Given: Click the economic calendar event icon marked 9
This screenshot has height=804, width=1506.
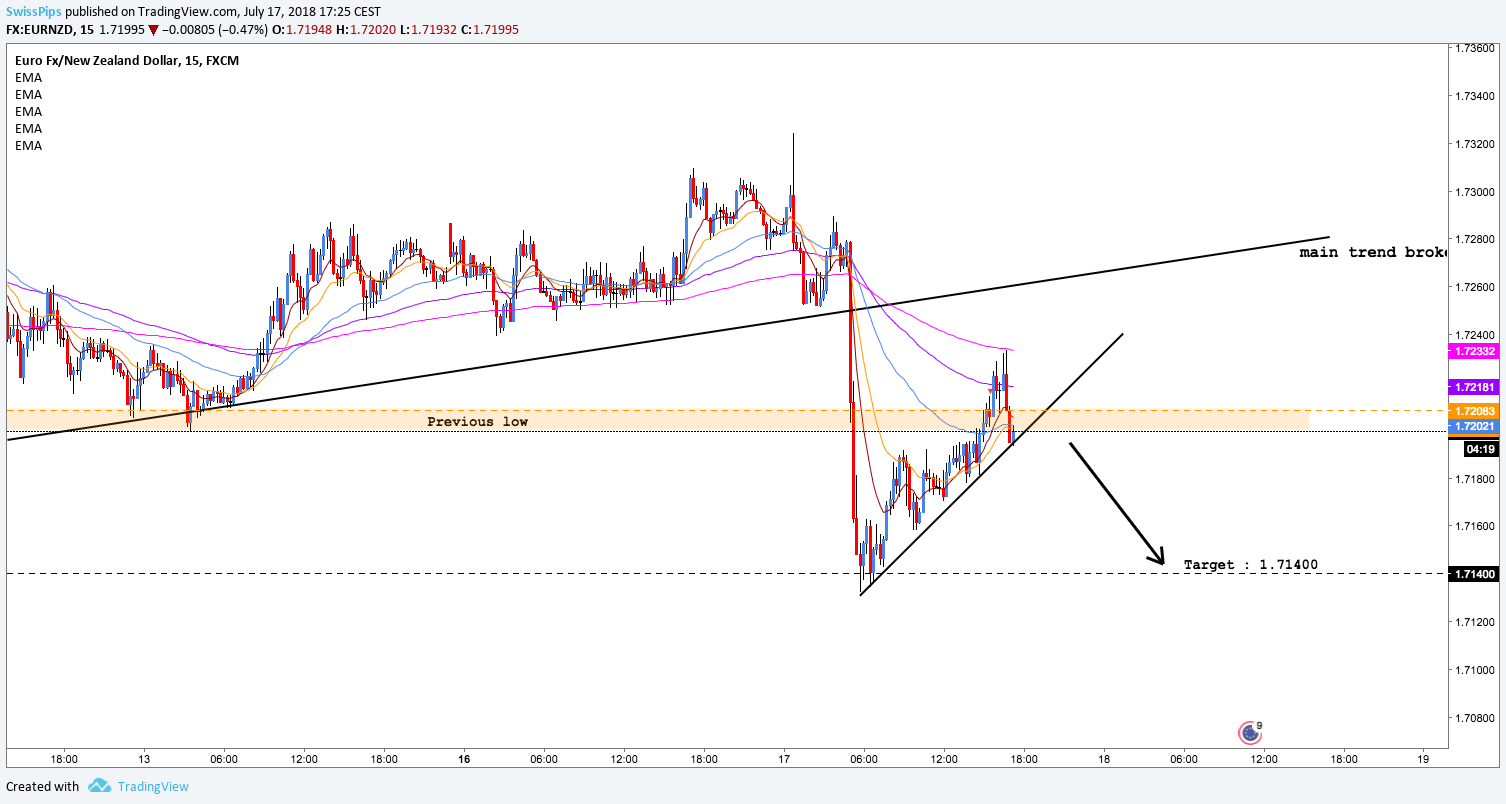Looking at the screenshot, I should 1250,733.
